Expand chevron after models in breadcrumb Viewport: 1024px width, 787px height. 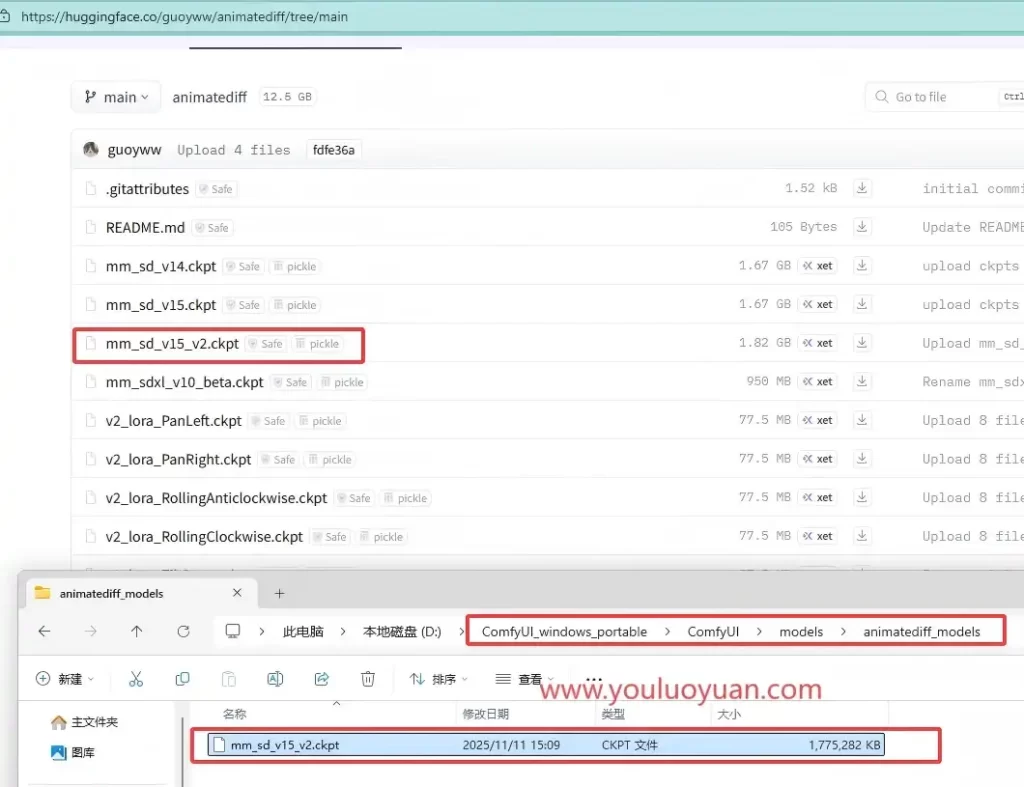pos(843,632)
